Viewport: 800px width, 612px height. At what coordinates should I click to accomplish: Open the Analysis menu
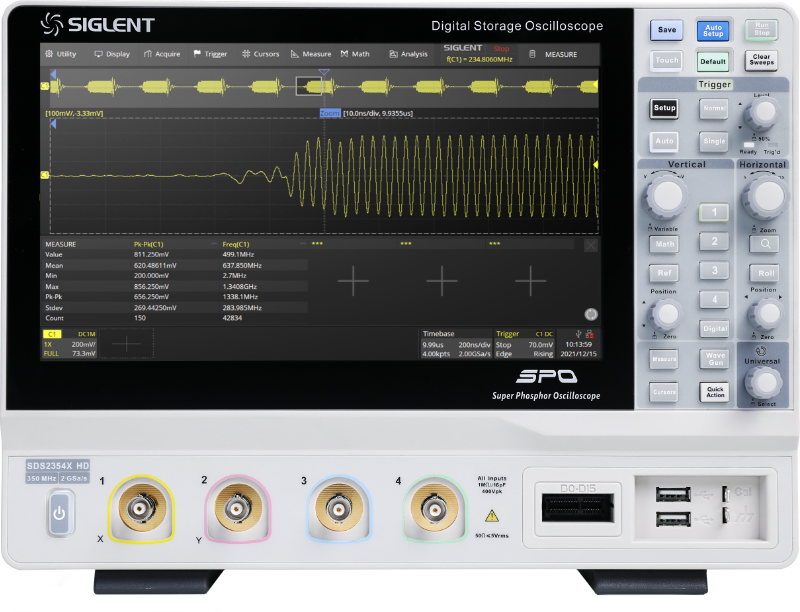pyautogui.click(x=408, y=54)
